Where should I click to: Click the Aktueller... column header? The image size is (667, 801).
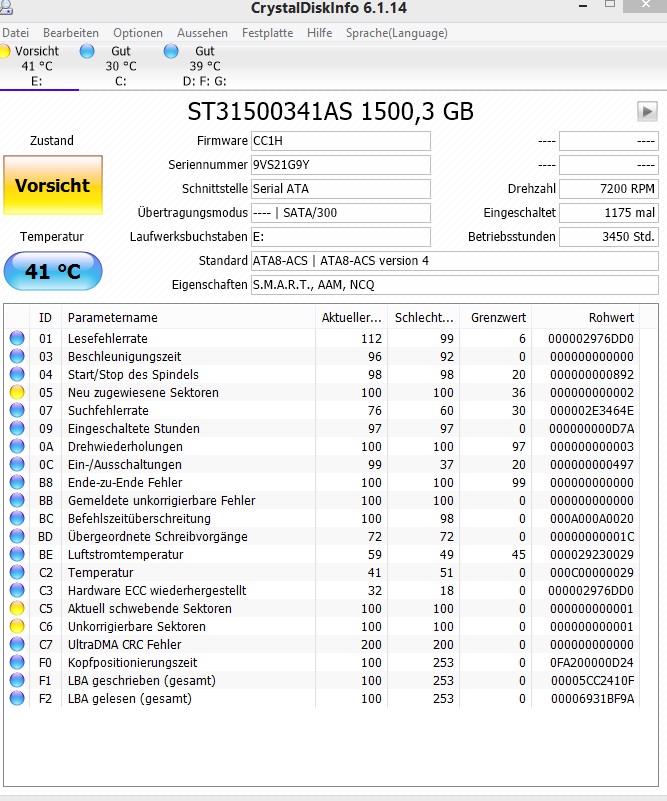pyautogui.click(x=351, y=318)
